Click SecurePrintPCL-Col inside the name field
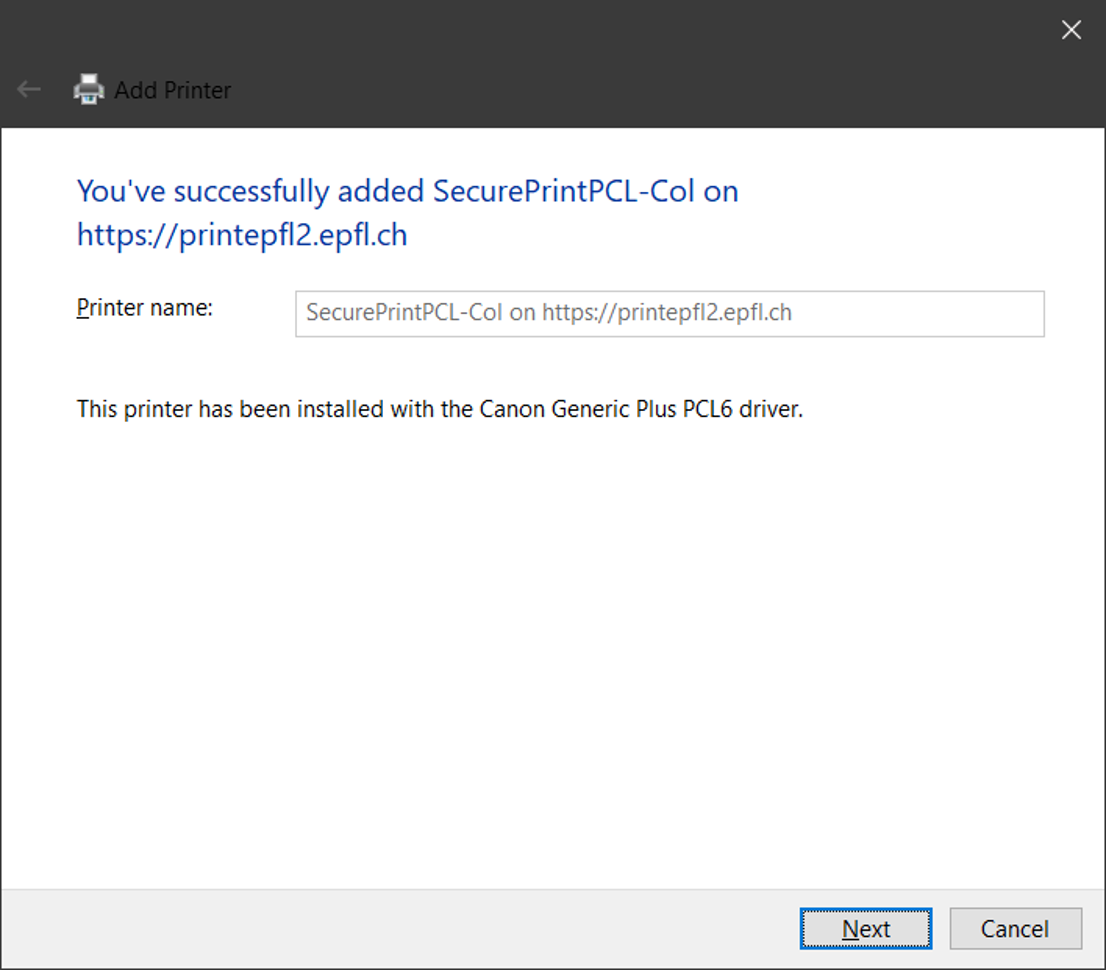The width and height of the screenshot is (1106, 970). (x=405, y=313)
